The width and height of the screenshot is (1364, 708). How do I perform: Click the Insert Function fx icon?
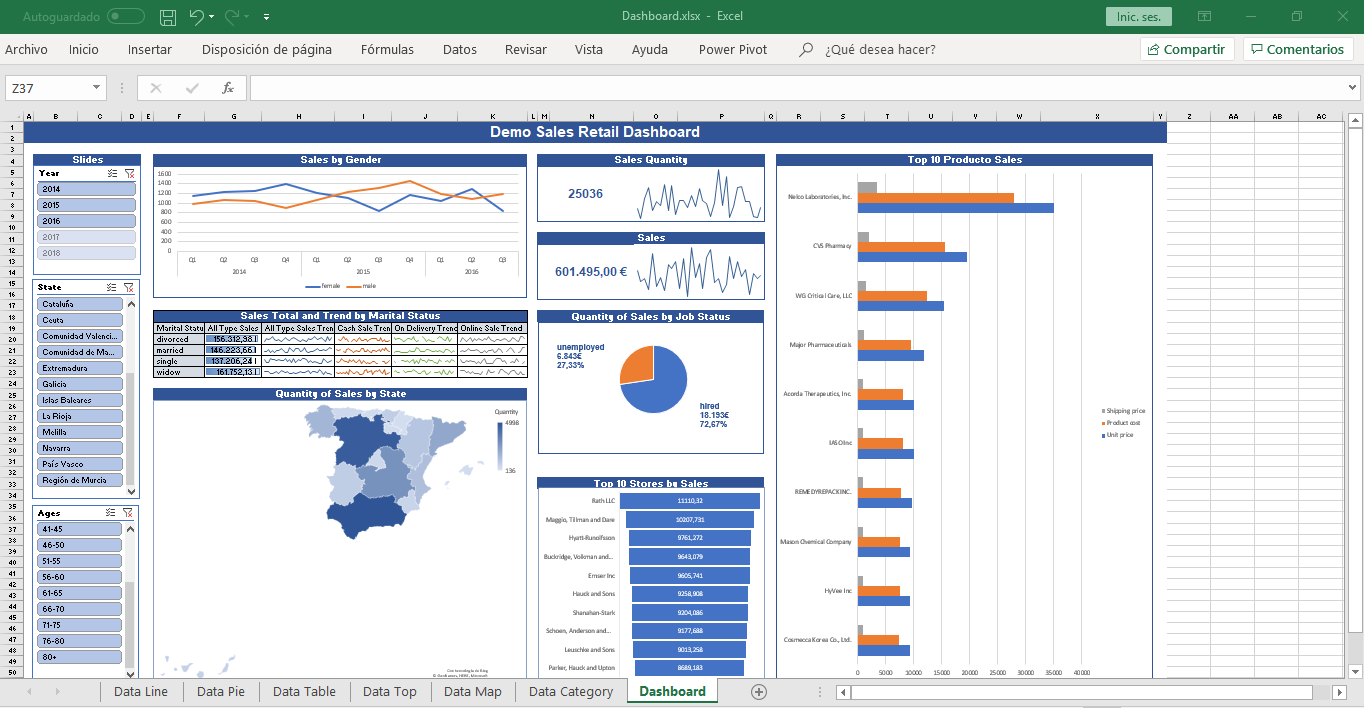227,88
